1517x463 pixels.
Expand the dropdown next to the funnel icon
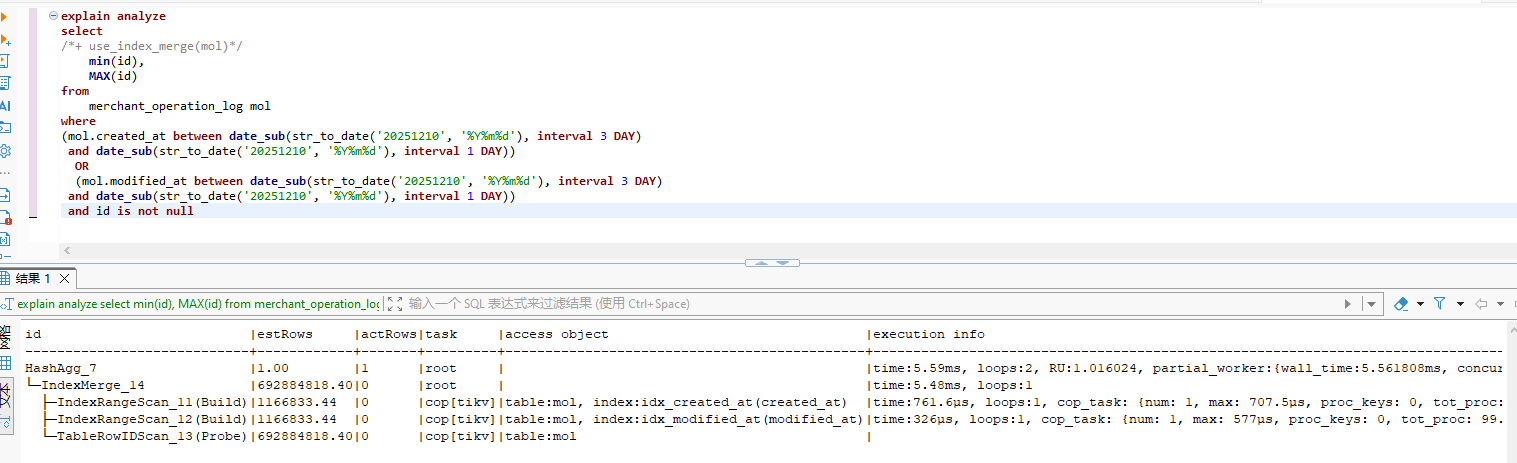pyautogui.click(x=1460, y=303)
